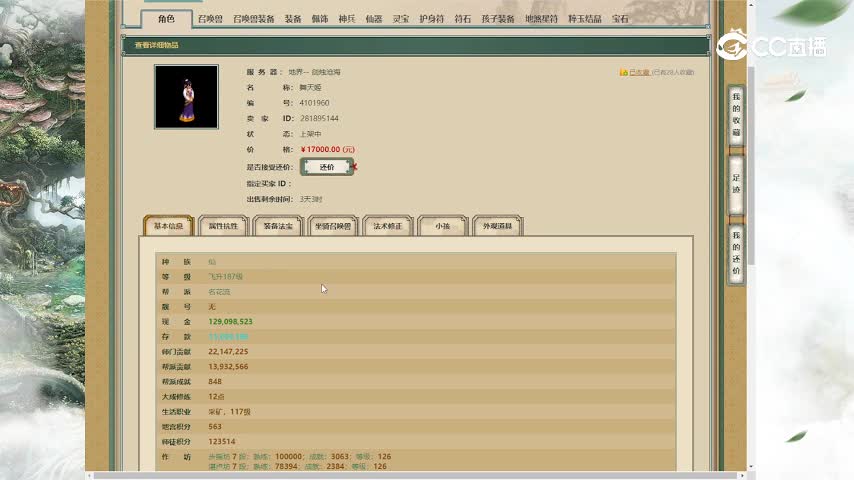Click the 地宫积分 value 563
The image size is (854, 480).
pyautogui.click(x=215, y=427)
